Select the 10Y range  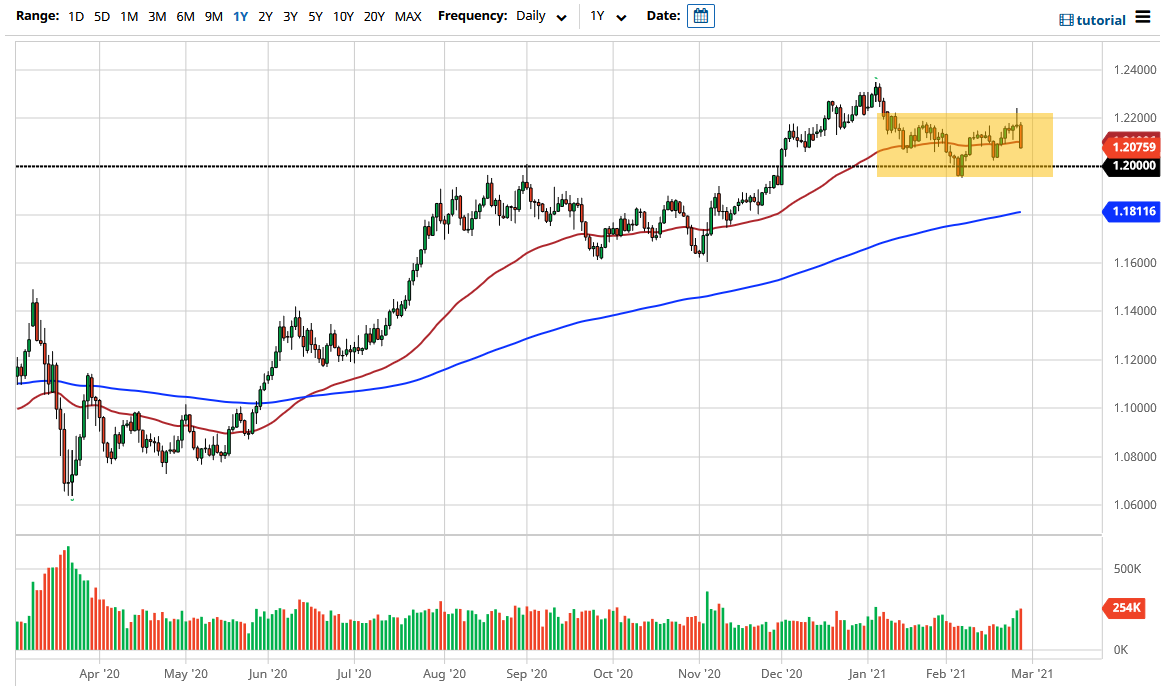click(x=343, y=16)
